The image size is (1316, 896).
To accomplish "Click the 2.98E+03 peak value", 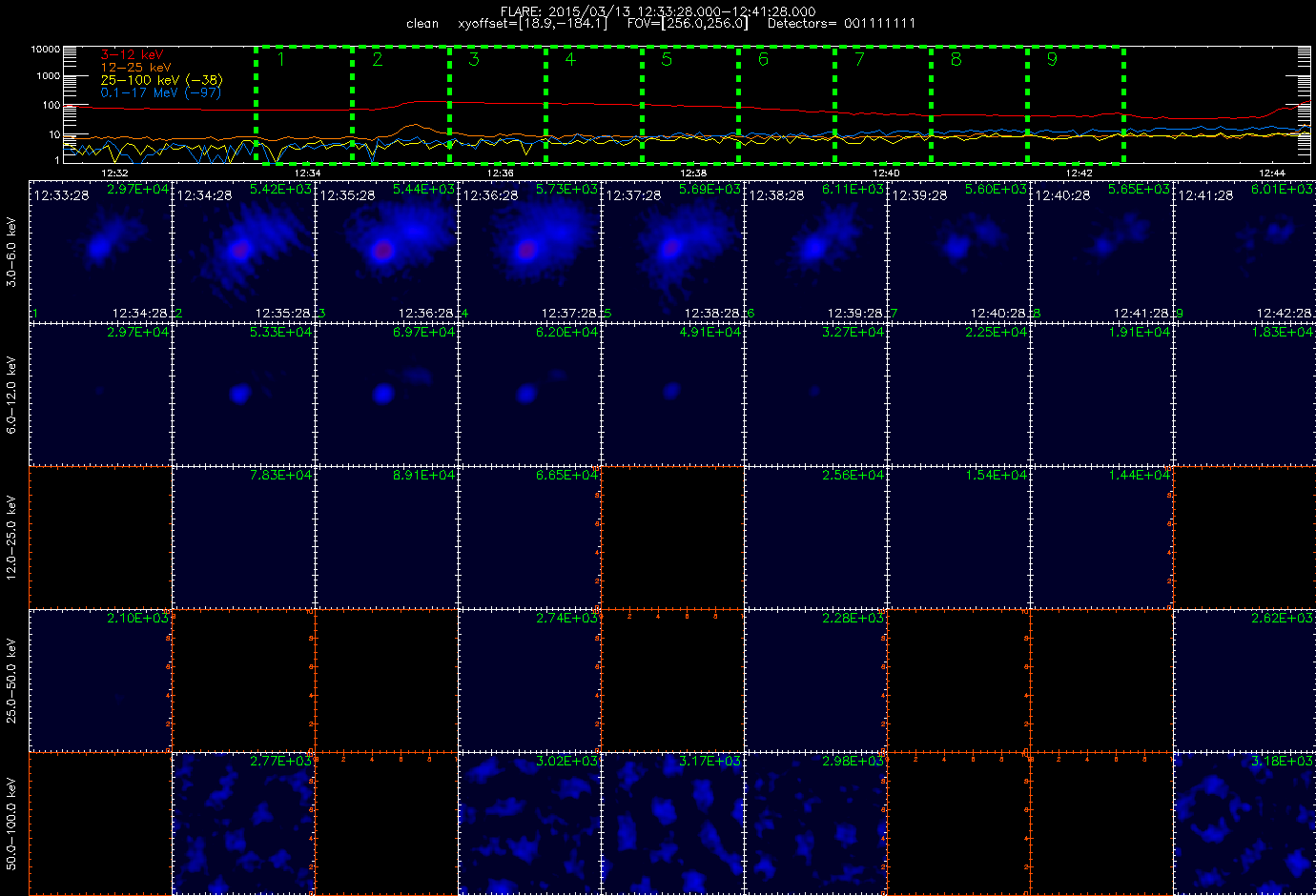I will 853,762.
